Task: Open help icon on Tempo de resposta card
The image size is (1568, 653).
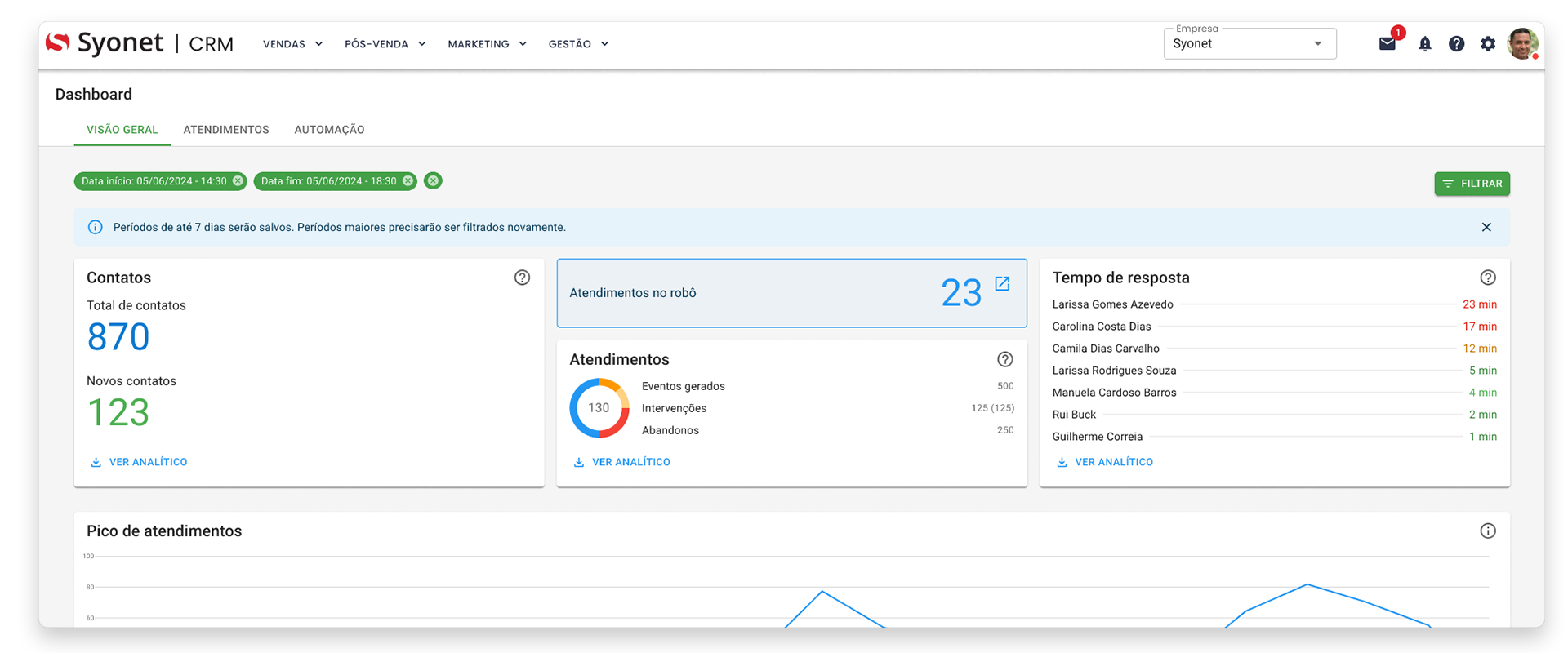Action: pyautogui.click(x=1488, y=278)
